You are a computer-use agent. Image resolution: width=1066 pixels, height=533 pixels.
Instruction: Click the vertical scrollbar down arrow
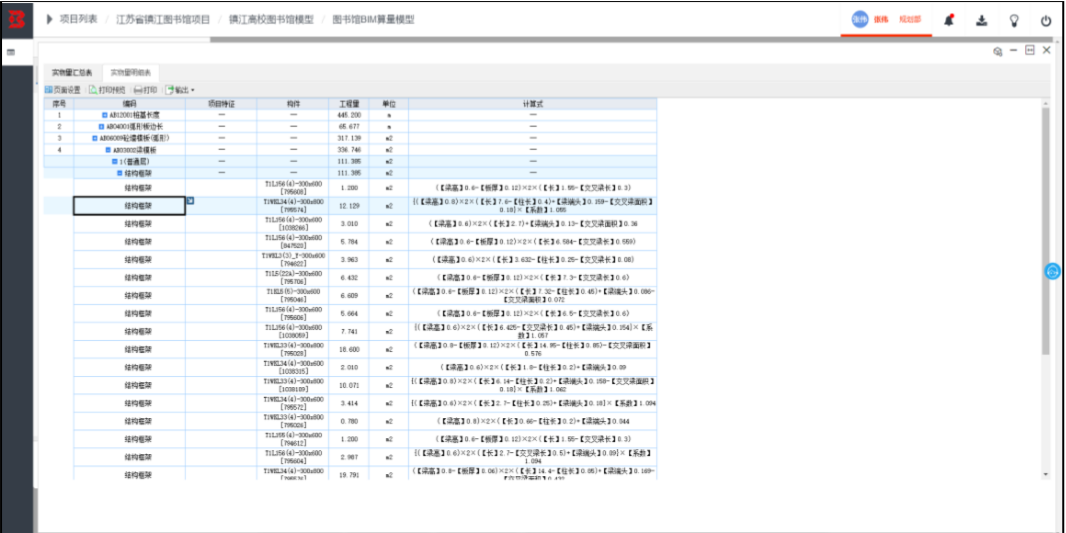[x=1046, y=474]
